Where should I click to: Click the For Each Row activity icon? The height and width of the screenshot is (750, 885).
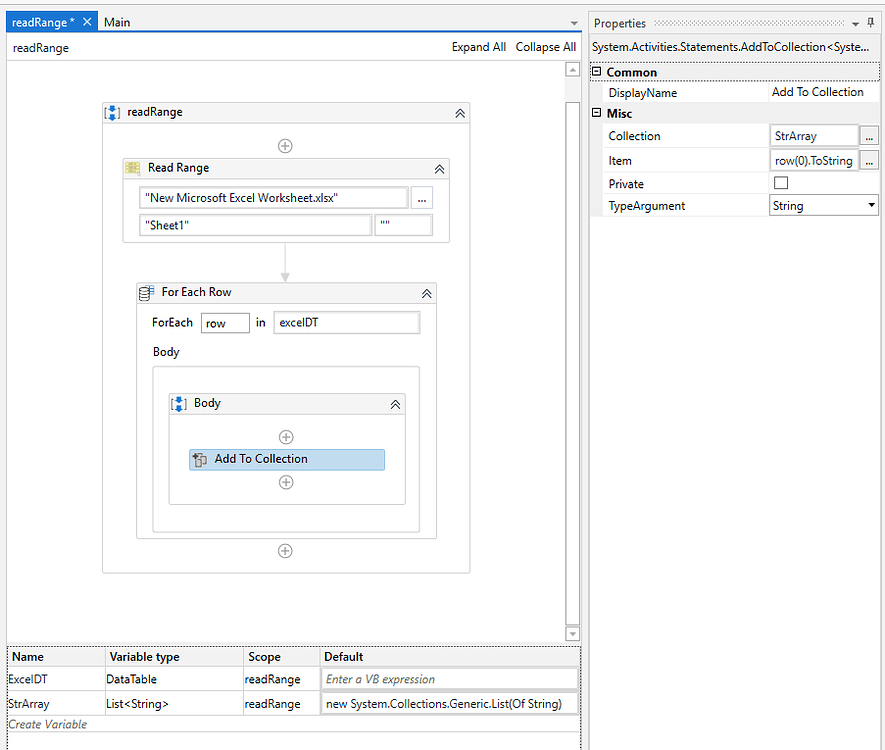(x=145, y=292)
